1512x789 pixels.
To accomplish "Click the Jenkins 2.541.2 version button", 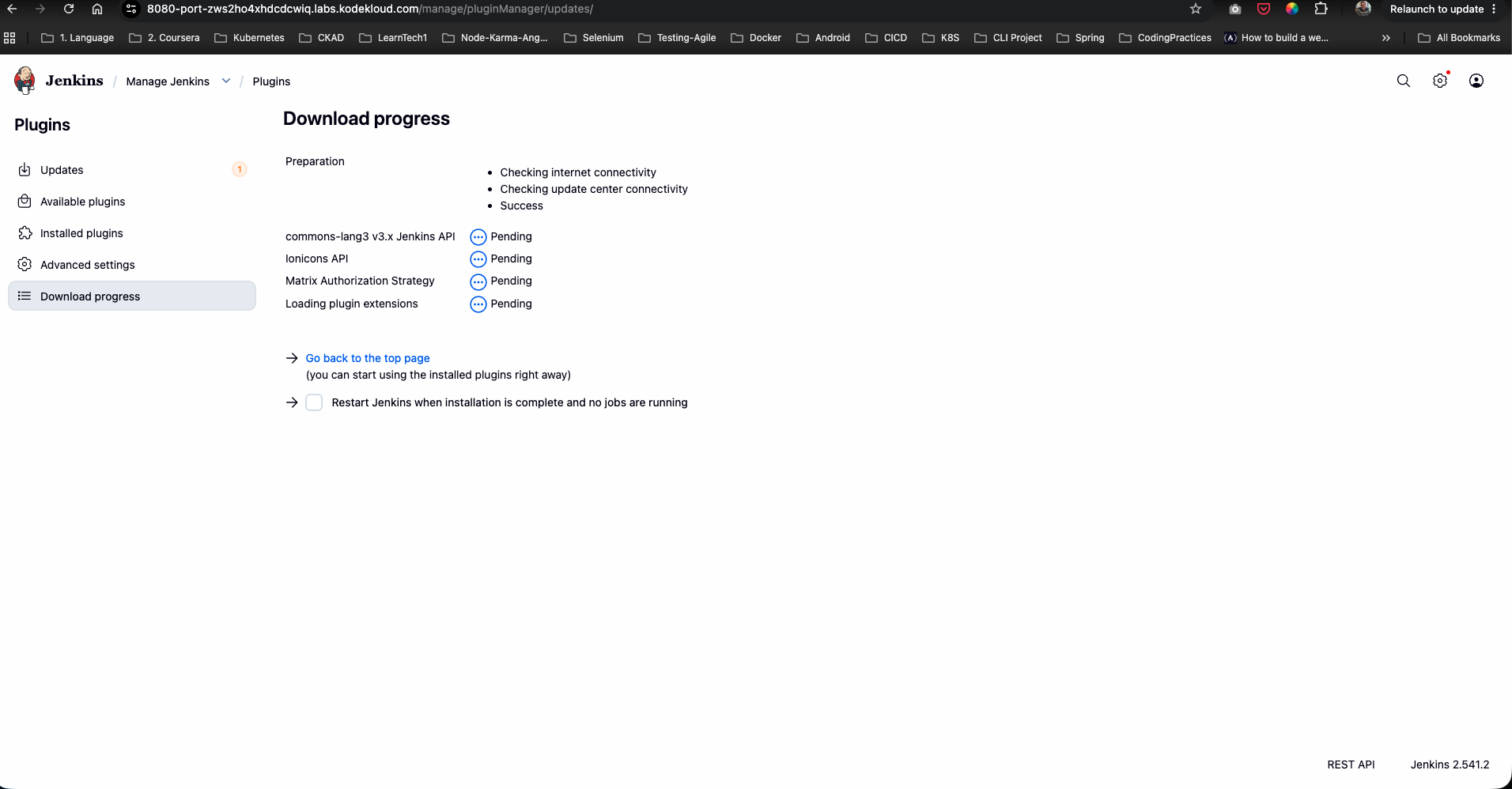I will (x=1450, y=764).
